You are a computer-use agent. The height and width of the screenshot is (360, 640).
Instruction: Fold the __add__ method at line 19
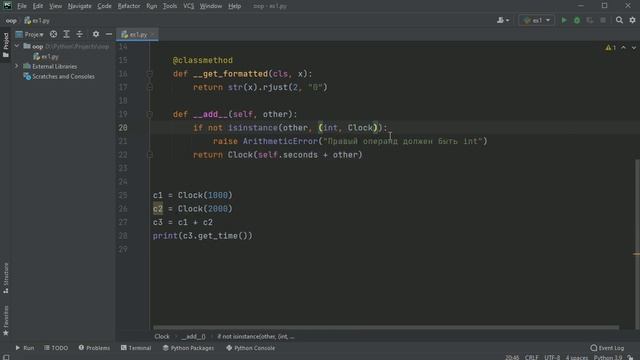(149, 114)
